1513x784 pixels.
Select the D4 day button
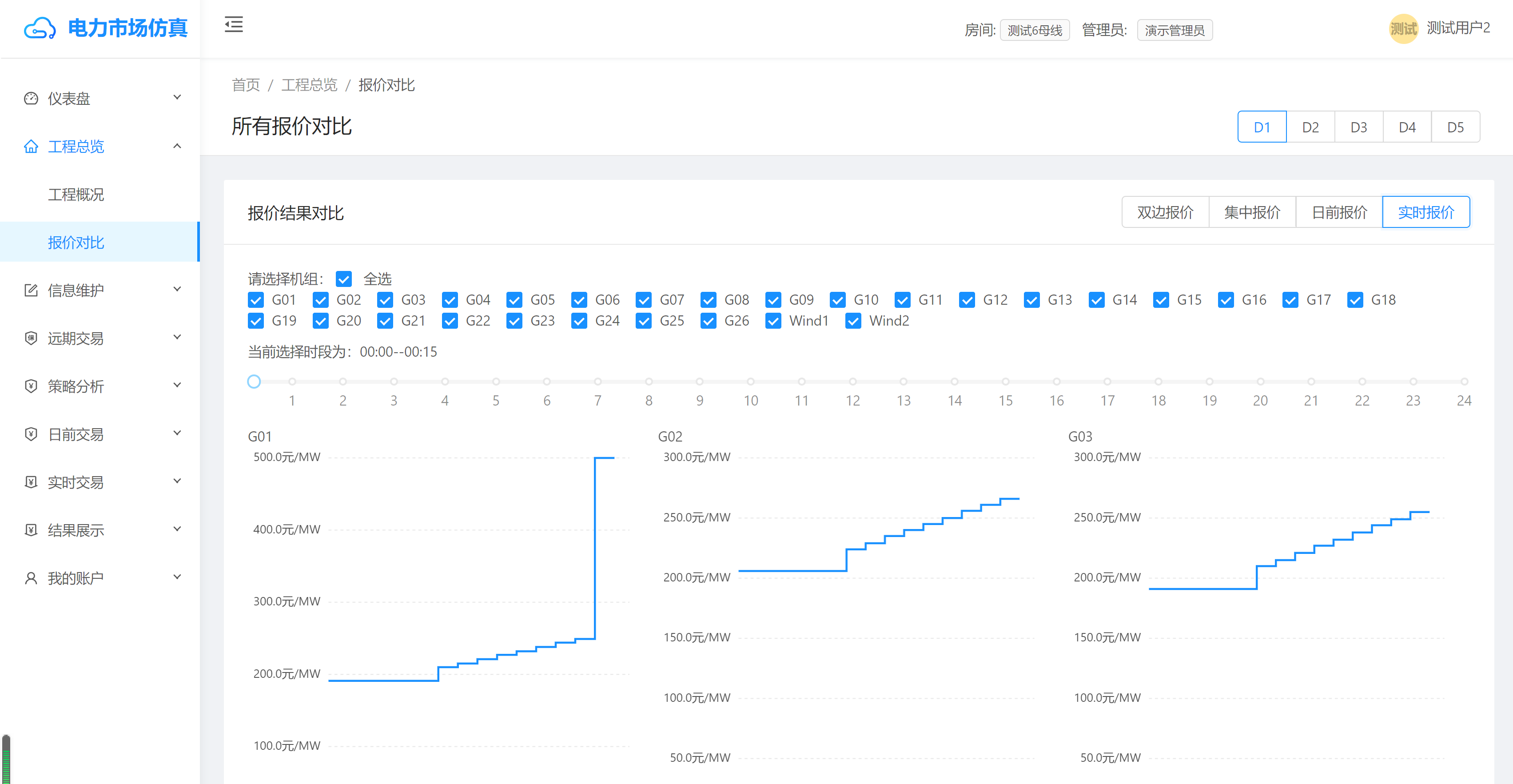click(x=1407, y=127)
